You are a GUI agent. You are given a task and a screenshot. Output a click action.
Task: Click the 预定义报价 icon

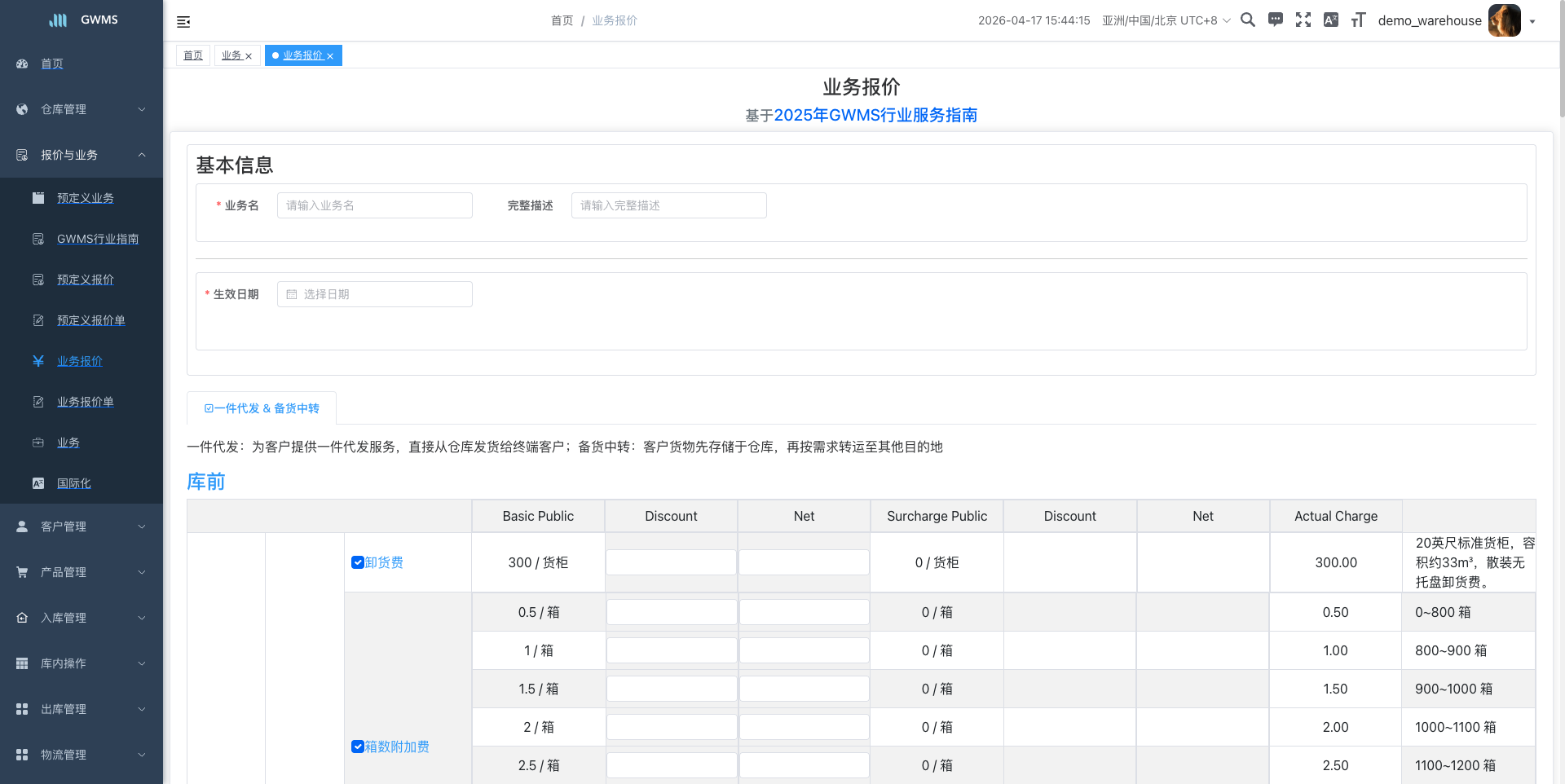click(38, 280)
